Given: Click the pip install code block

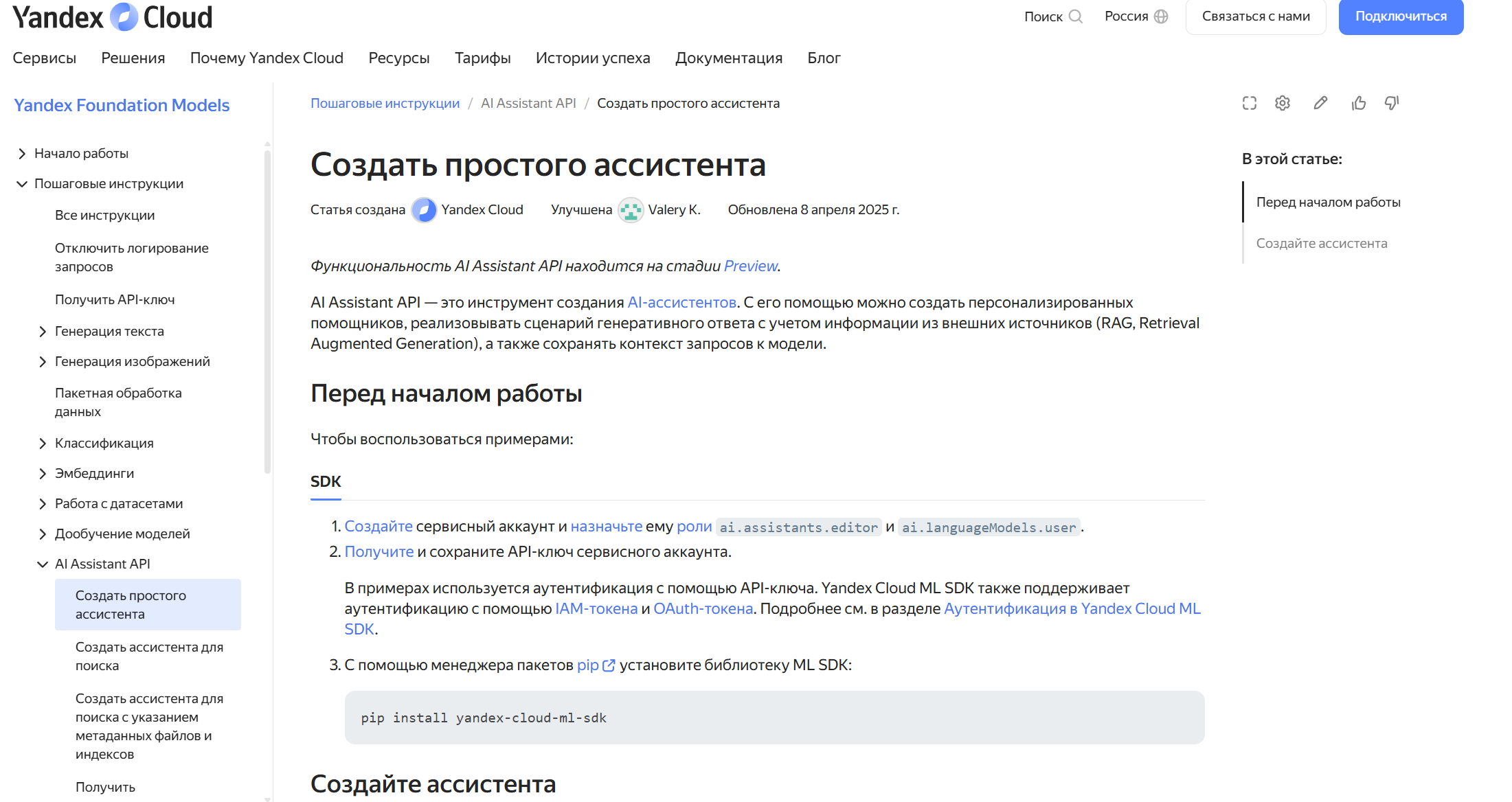Looking at the screenshot, I should tap(774, 718).
